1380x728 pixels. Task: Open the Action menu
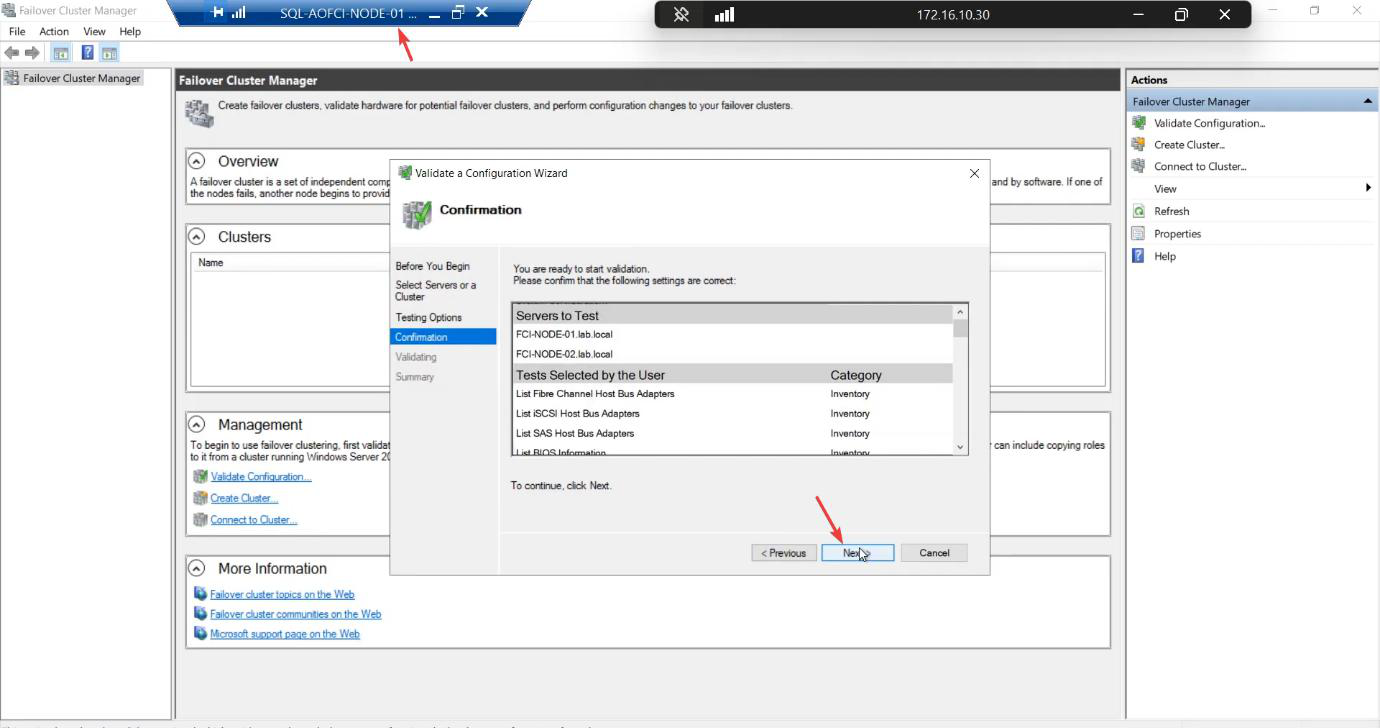point(54,32)
